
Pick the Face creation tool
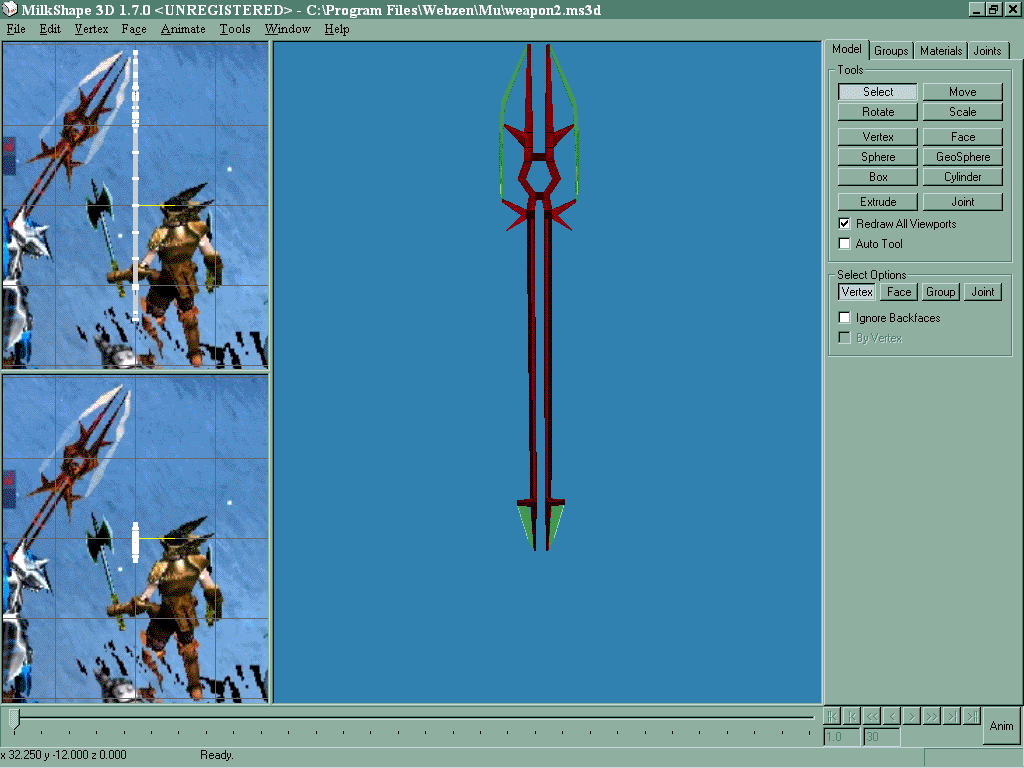[963, 136]
